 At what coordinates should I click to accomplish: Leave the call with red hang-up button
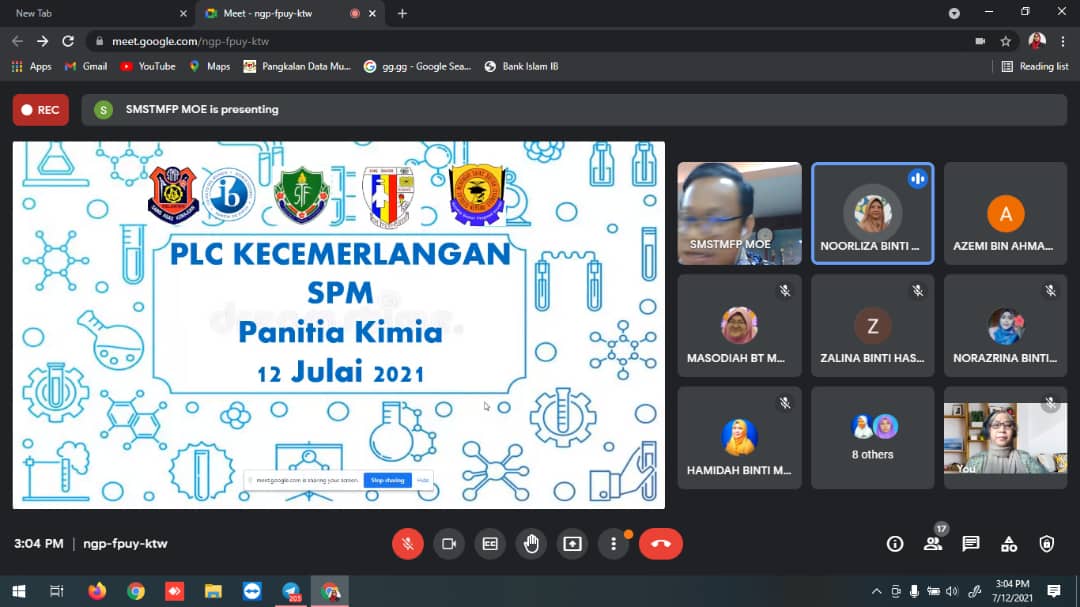(660, 544)
